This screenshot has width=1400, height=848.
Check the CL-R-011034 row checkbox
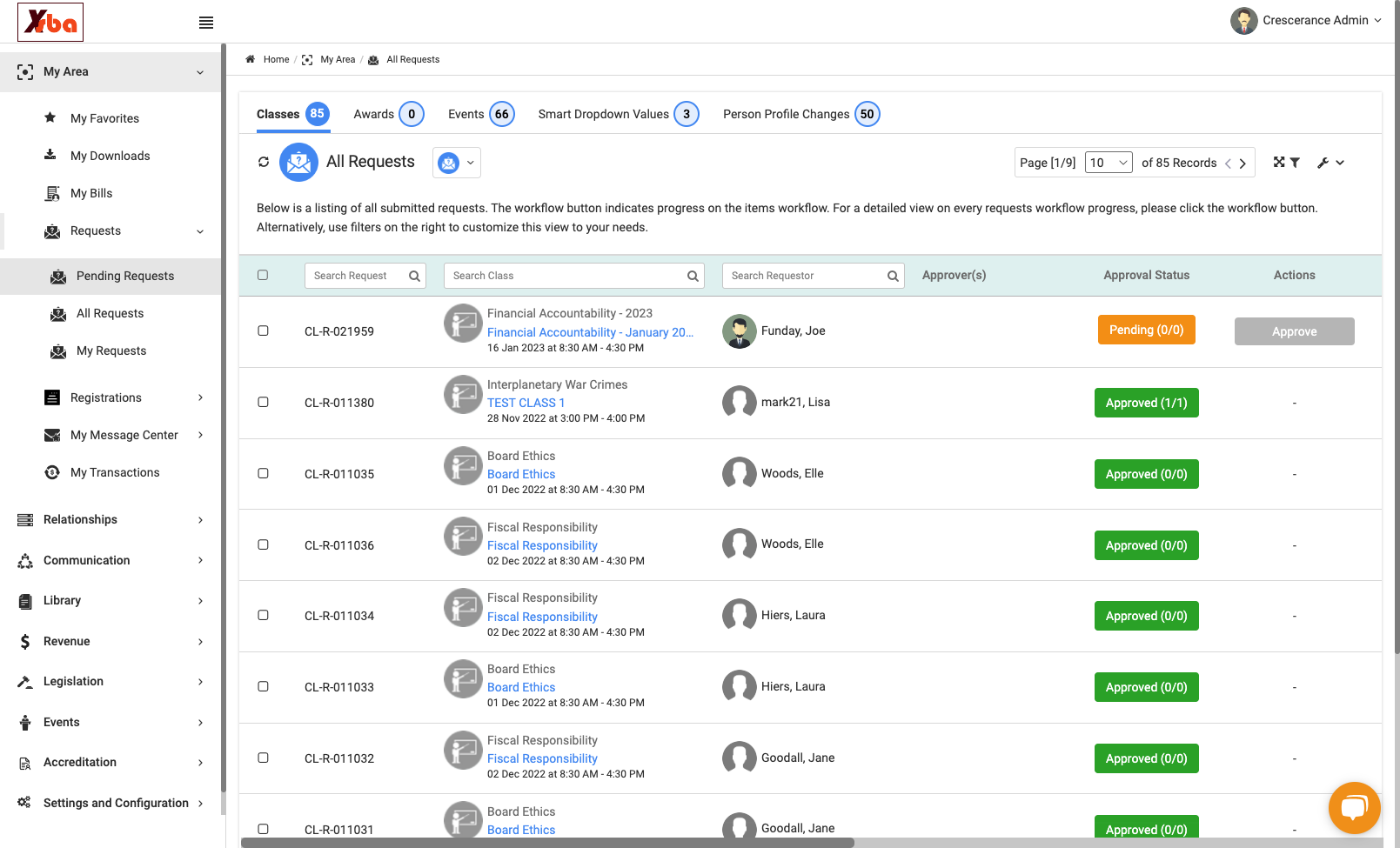(263, 615)
